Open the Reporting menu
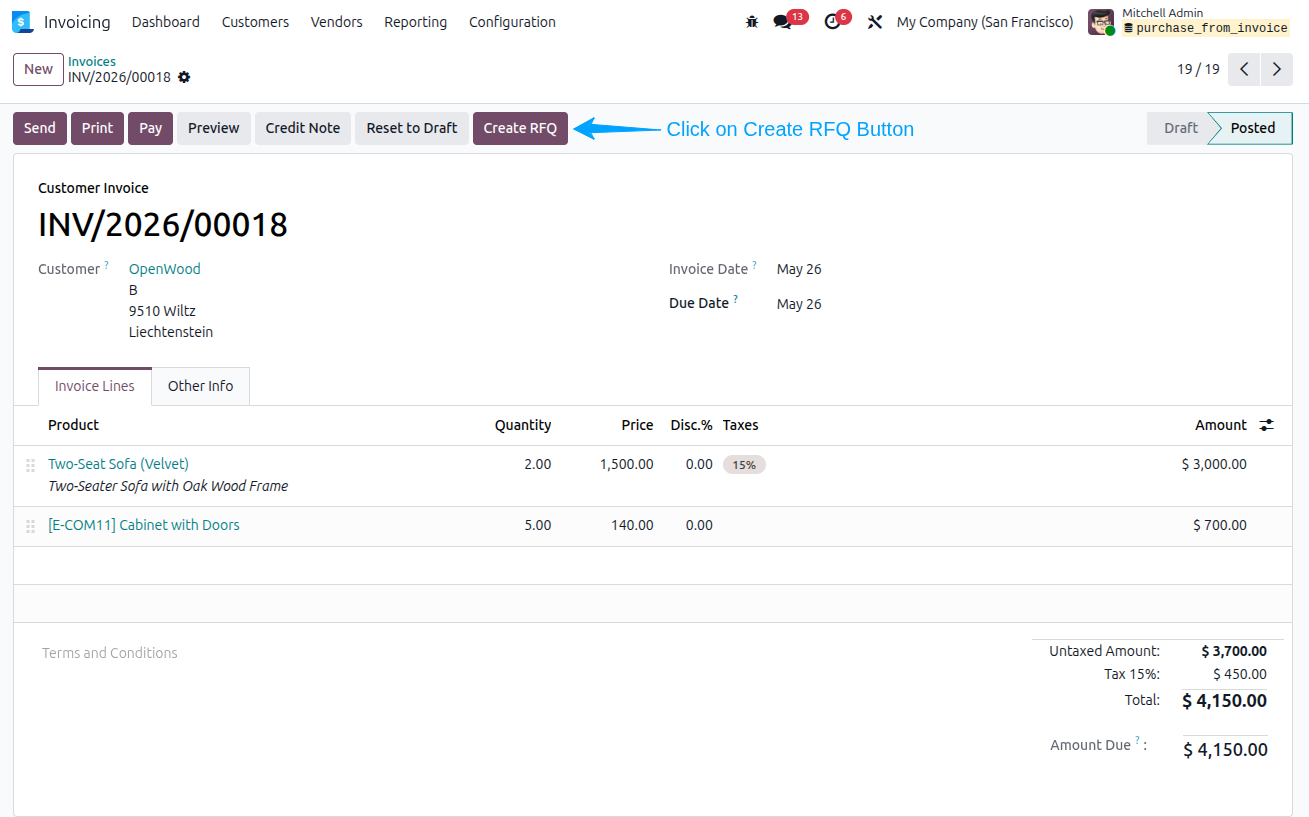Viewport: 1309px width, 817px height. 416,22
